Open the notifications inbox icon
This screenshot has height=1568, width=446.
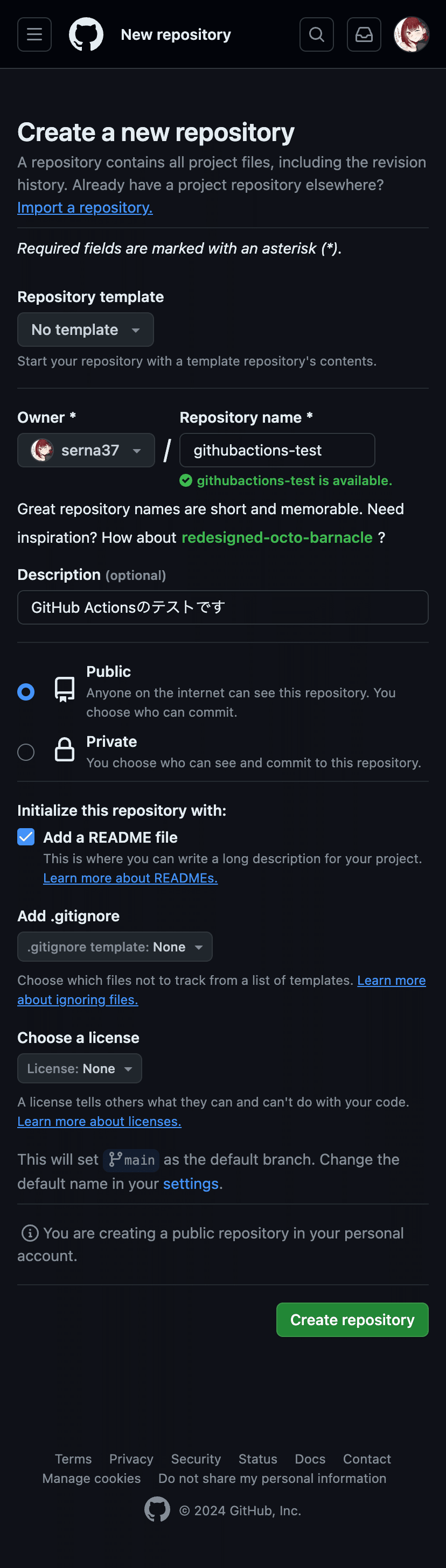364,34
